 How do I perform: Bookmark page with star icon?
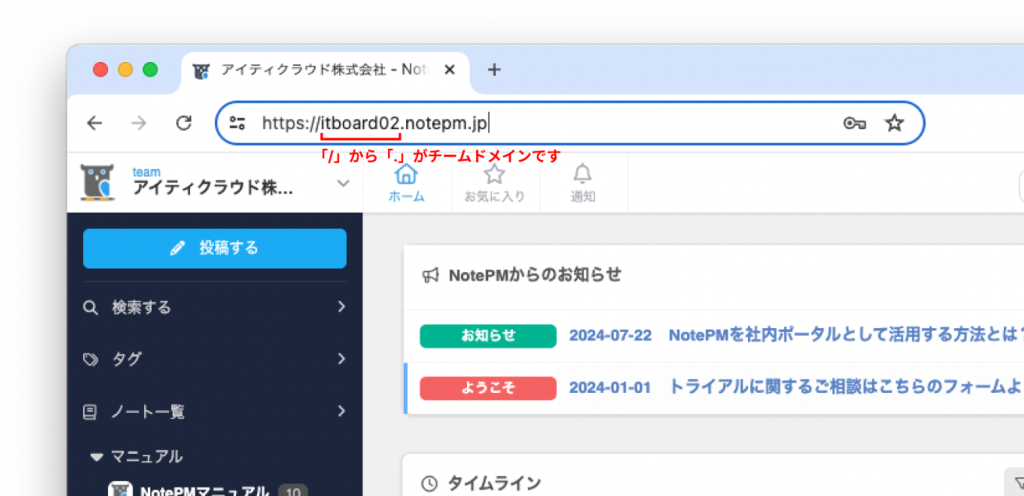(894, 123)
